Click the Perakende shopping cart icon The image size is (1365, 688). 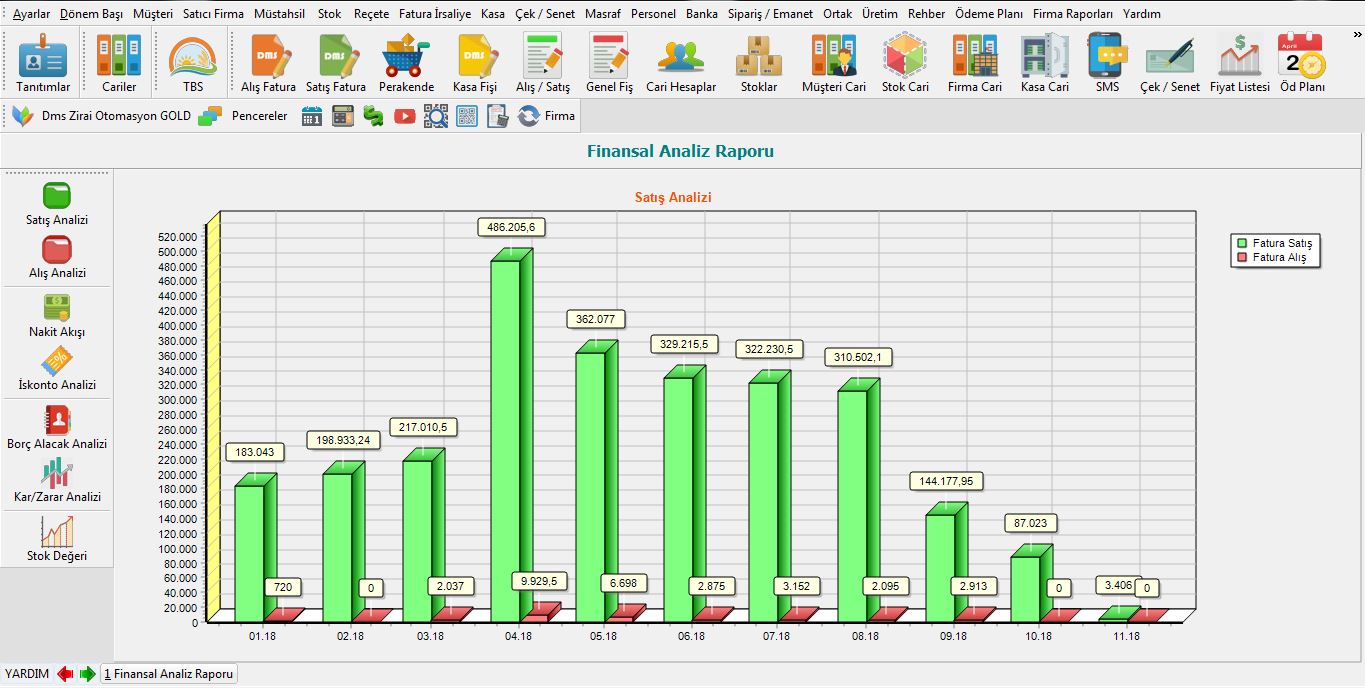406,57
